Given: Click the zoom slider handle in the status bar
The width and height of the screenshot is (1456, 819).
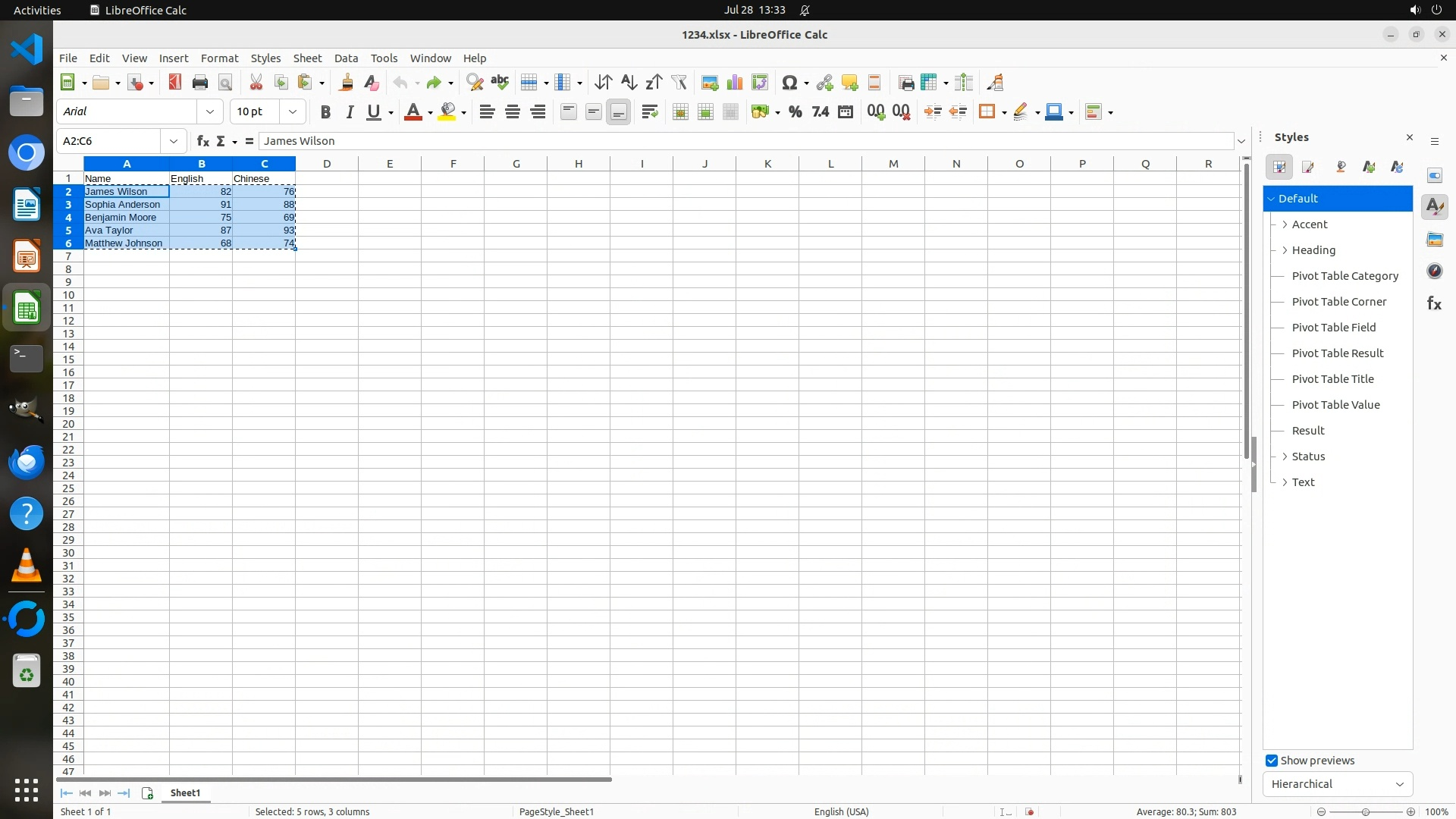Looking at the screenshot, I should point(1365,812).
